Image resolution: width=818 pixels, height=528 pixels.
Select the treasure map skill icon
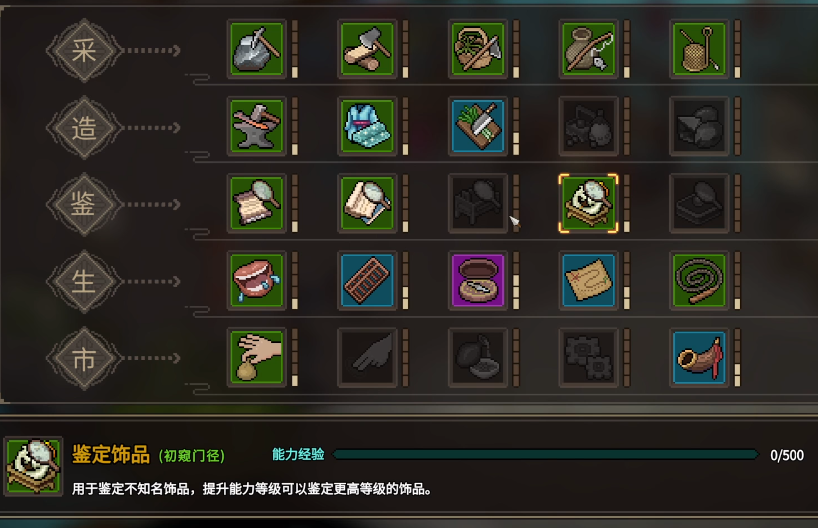click(x=588, y=281)
